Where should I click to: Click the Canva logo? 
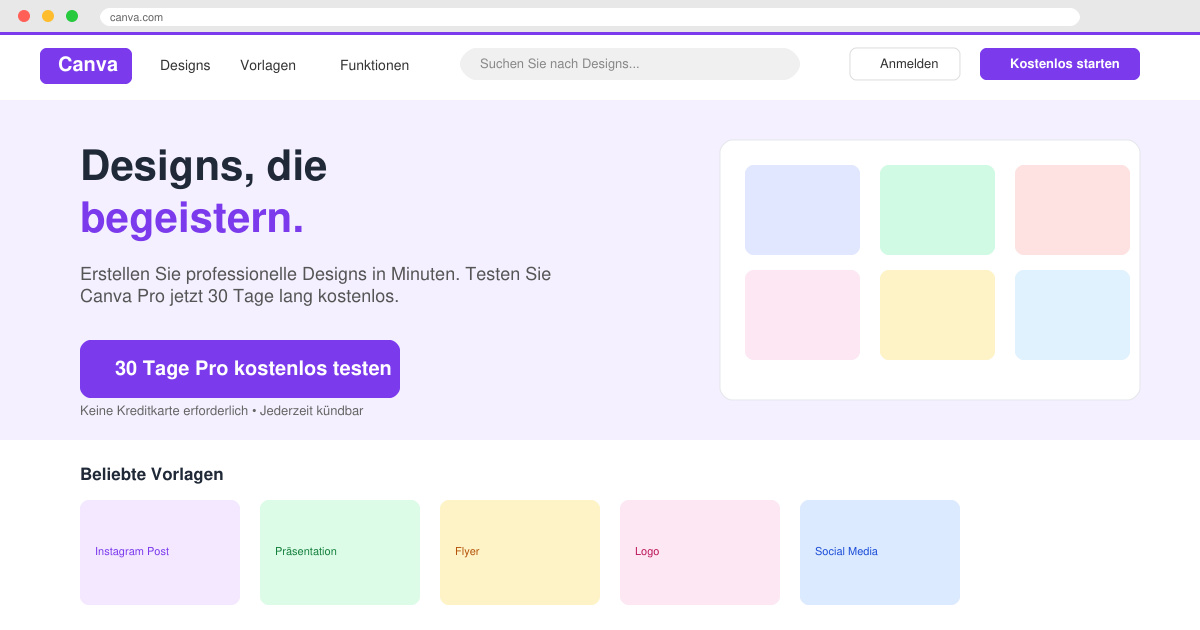(x=86, y=66)
